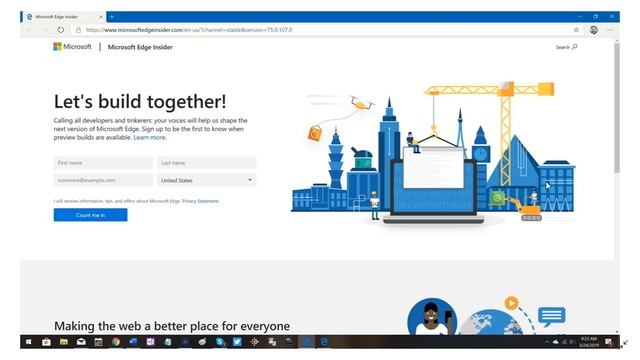Click the browser forward arrow

tap(45, 30)
